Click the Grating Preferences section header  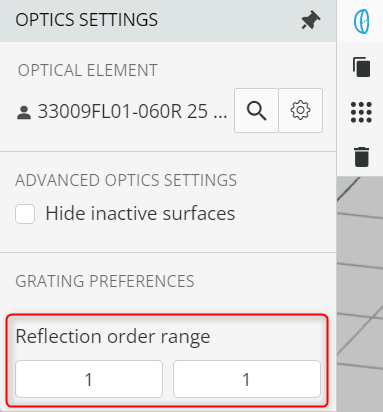point(105,281)
